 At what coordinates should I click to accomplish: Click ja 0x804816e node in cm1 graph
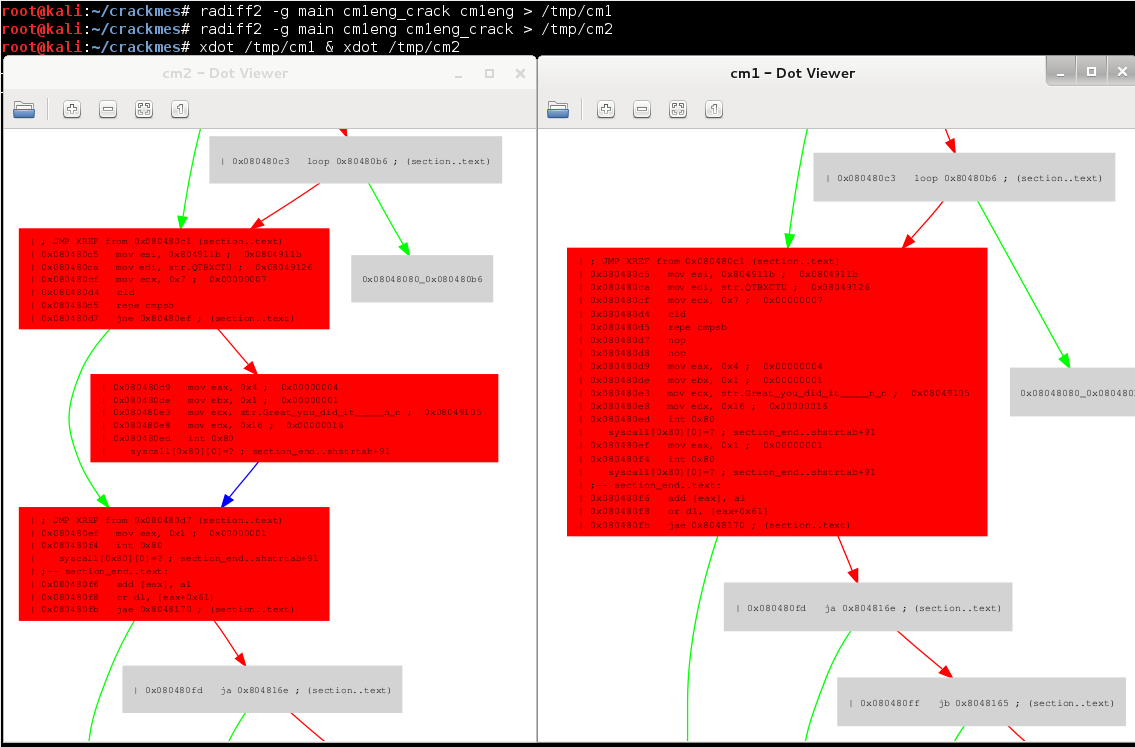[868, 607]
